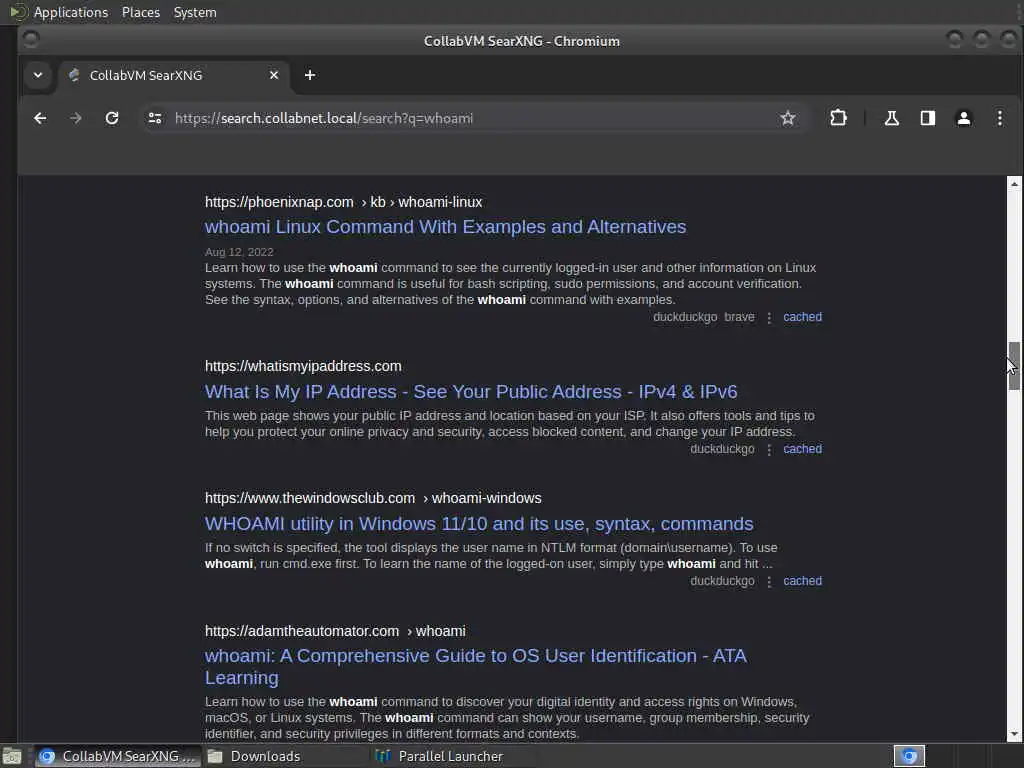Select the CollabVM SearXNG tab

pyautogui.click(x=173, y=75)
